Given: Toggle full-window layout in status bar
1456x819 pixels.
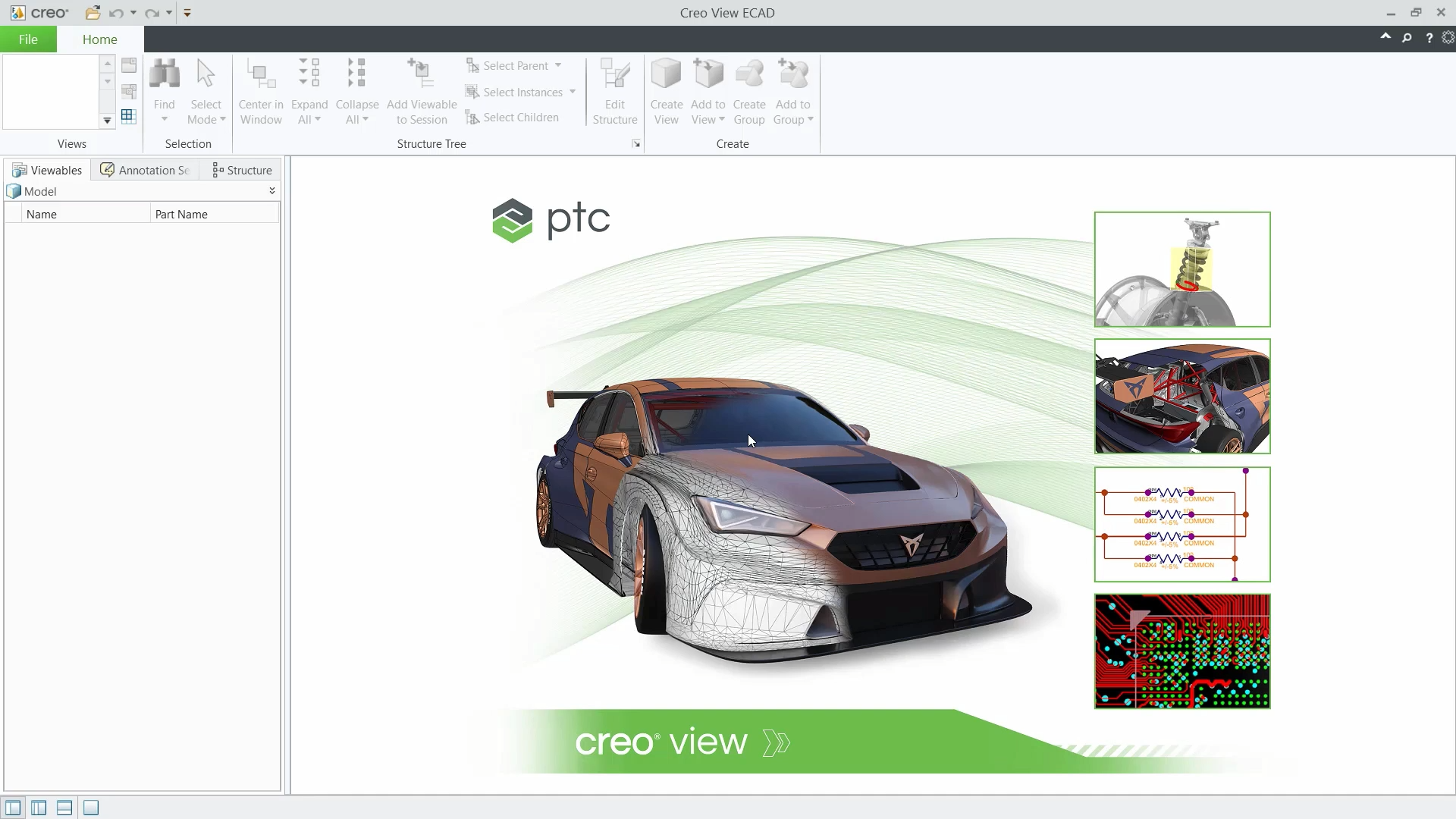Looking at the screenshot, I should pyautogui.click(x=91, y=808).
